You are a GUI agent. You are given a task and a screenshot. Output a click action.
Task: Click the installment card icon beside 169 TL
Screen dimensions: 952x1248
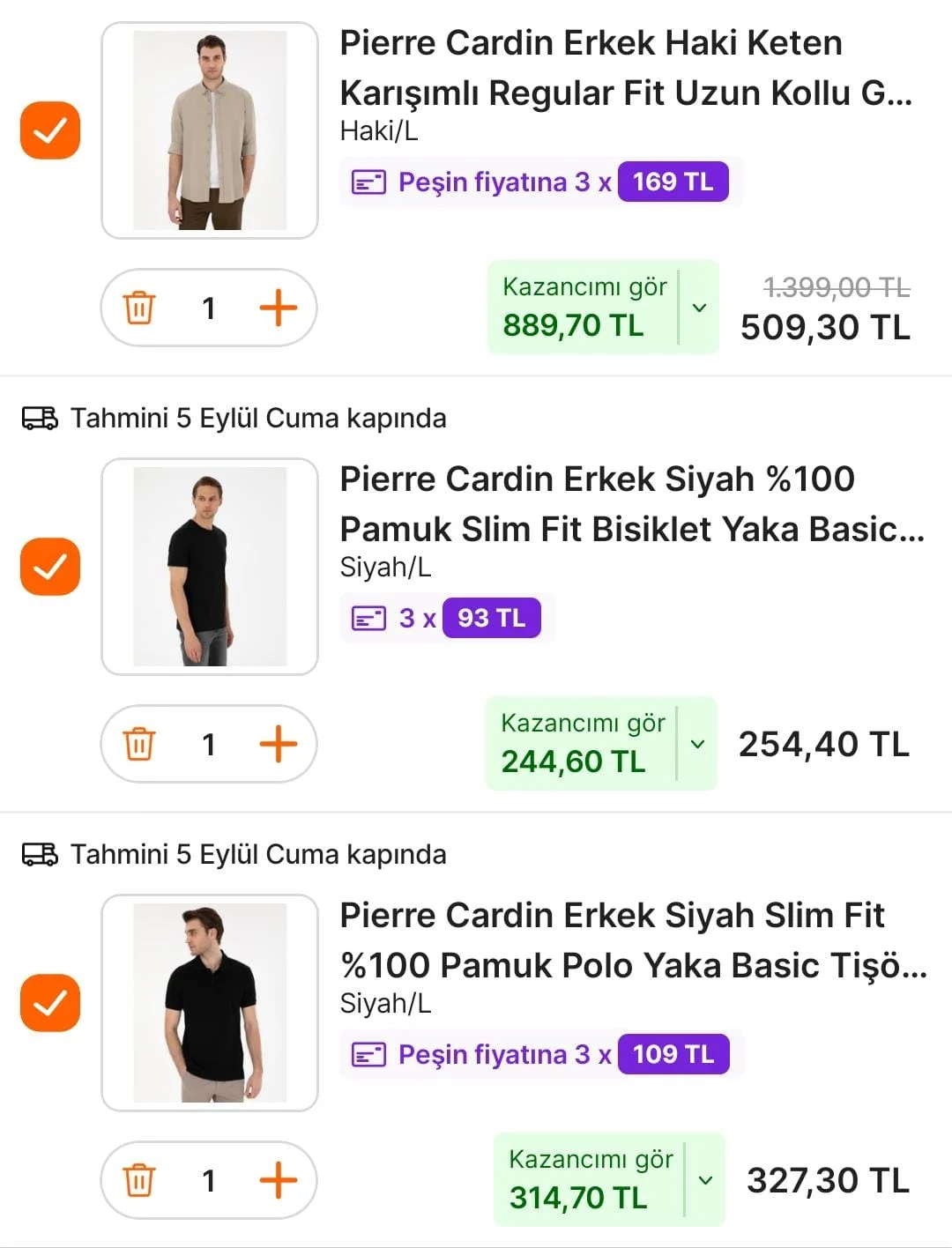coord(368,182)
